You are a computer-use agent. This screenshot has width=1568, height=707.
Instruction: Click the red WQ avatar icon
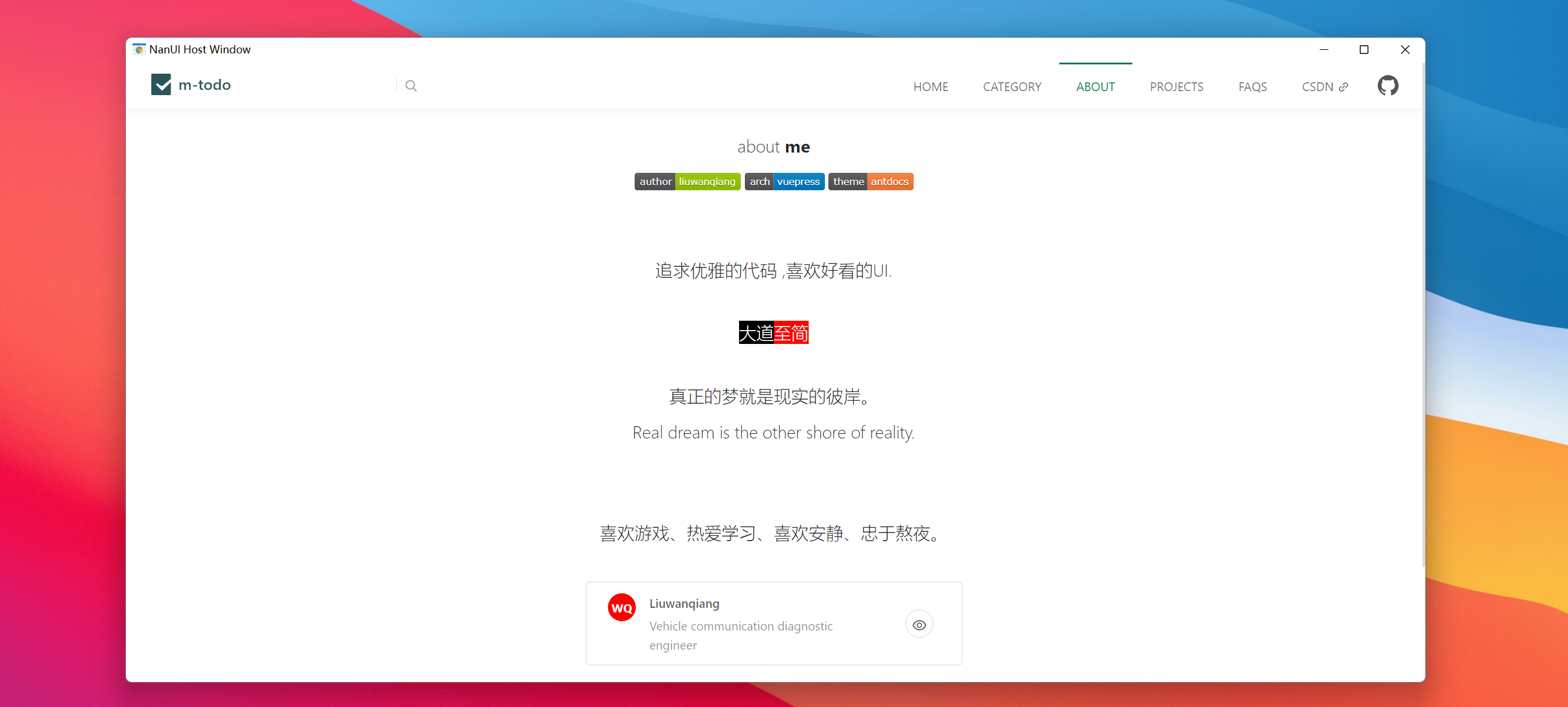tap(621, 607)
